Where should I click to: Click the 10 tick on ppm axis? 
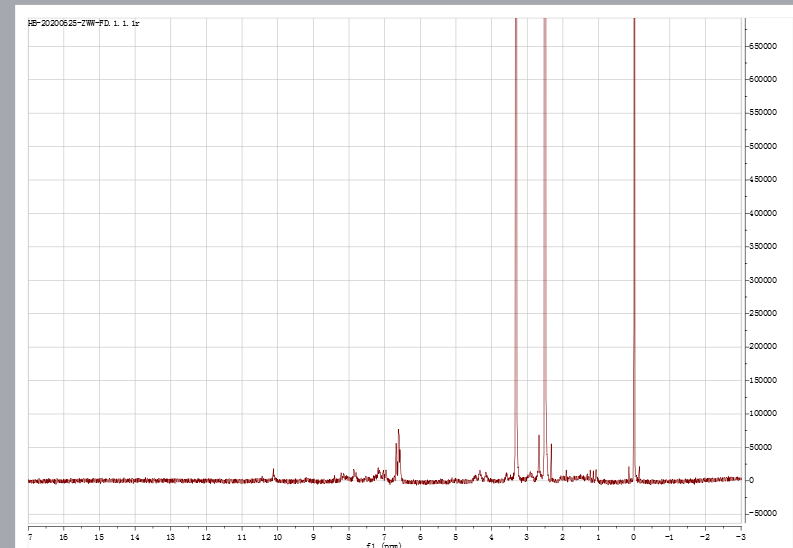277,536
